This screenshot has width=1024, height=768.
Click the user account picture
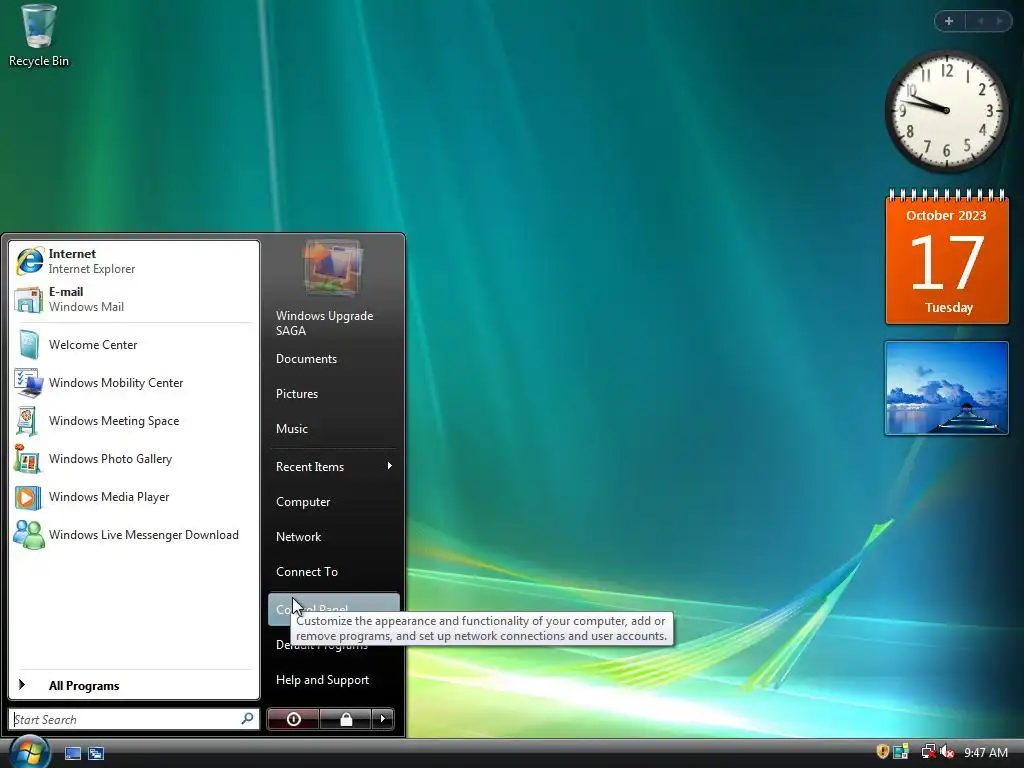(x=333, y=267)
